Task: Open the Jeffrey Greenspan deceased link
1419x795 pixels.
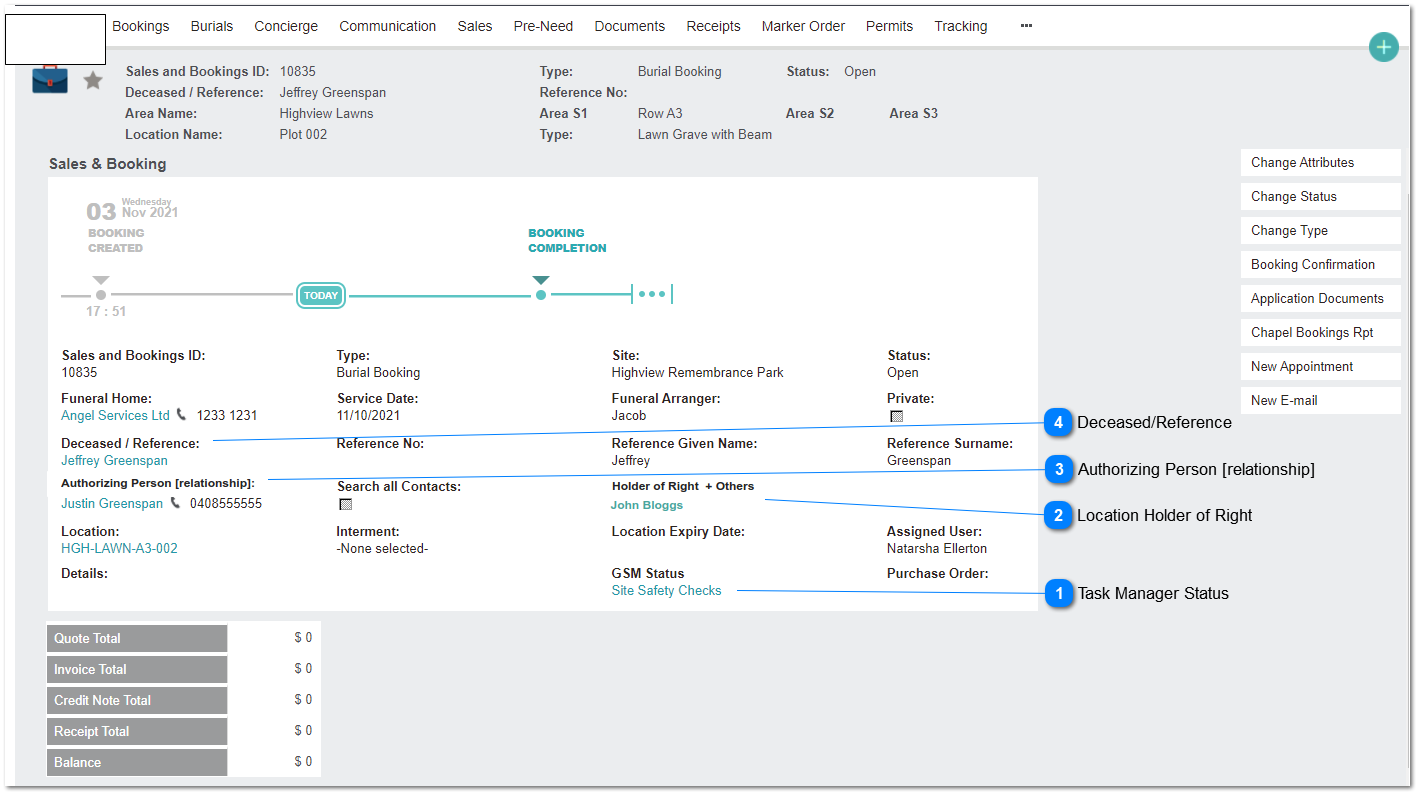Action: pos(114,461)
